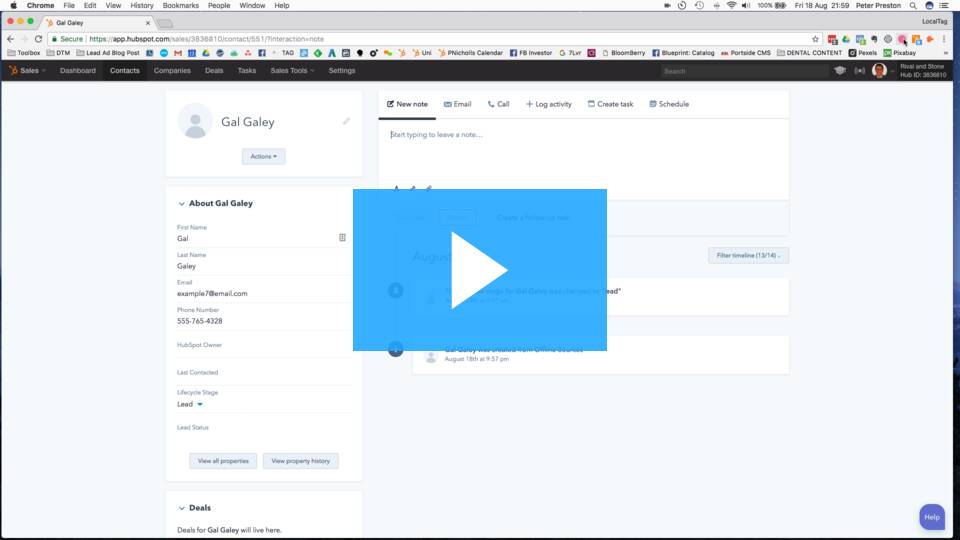
Task: Open the Schedule tab
Action: pyautogui.click(x=669, y=104)
